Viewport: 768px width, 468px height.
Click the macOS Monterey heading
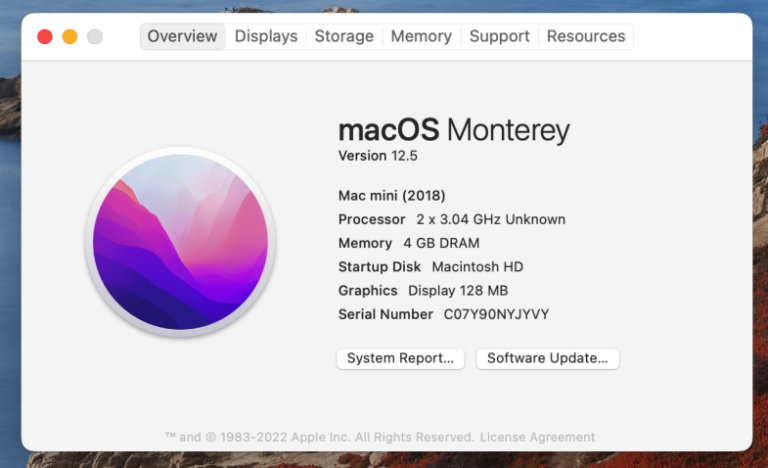(x=454, y=130)
